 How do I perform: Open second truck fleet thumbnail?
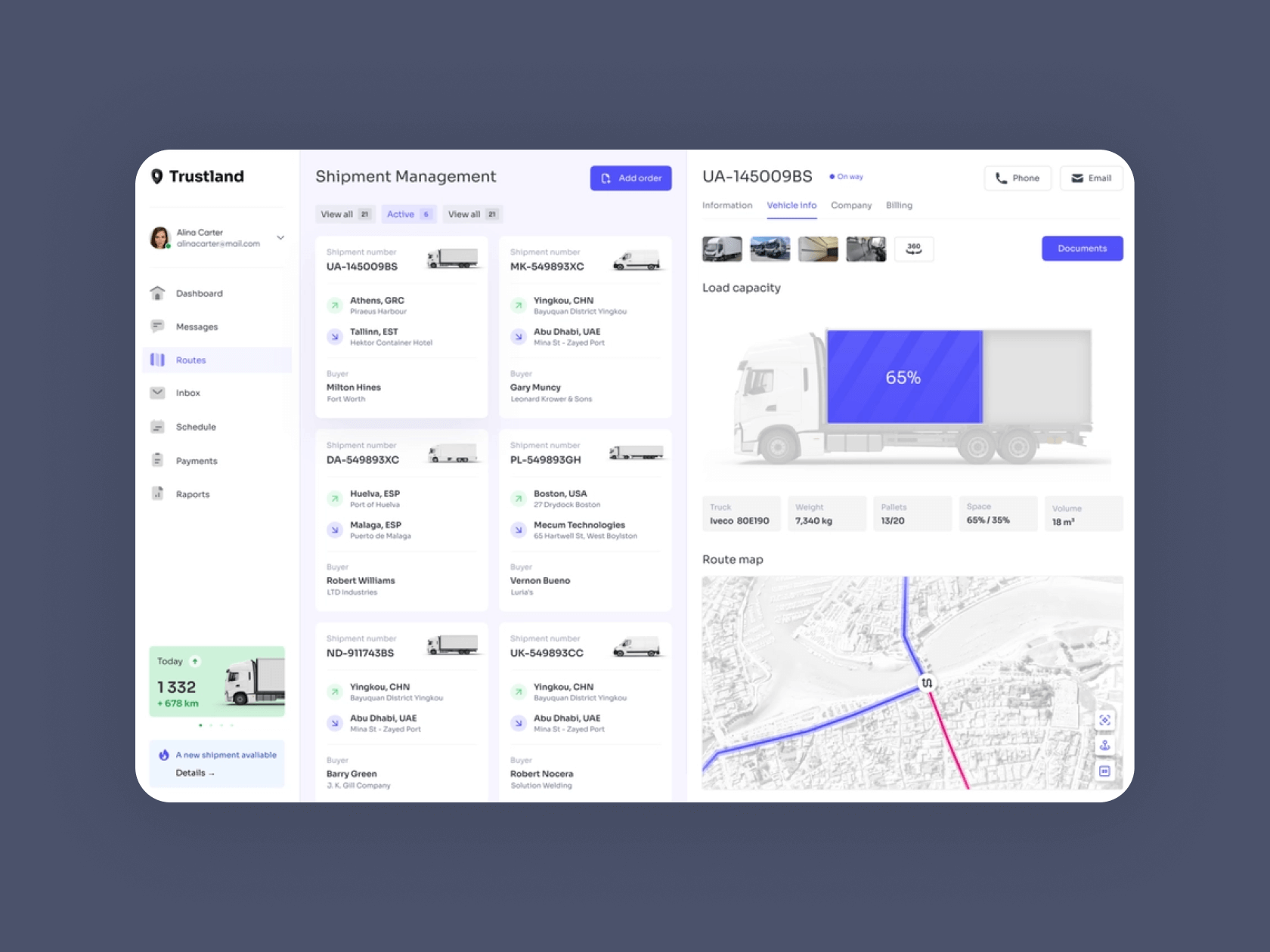pyautogui.click(x=770, y=249)
